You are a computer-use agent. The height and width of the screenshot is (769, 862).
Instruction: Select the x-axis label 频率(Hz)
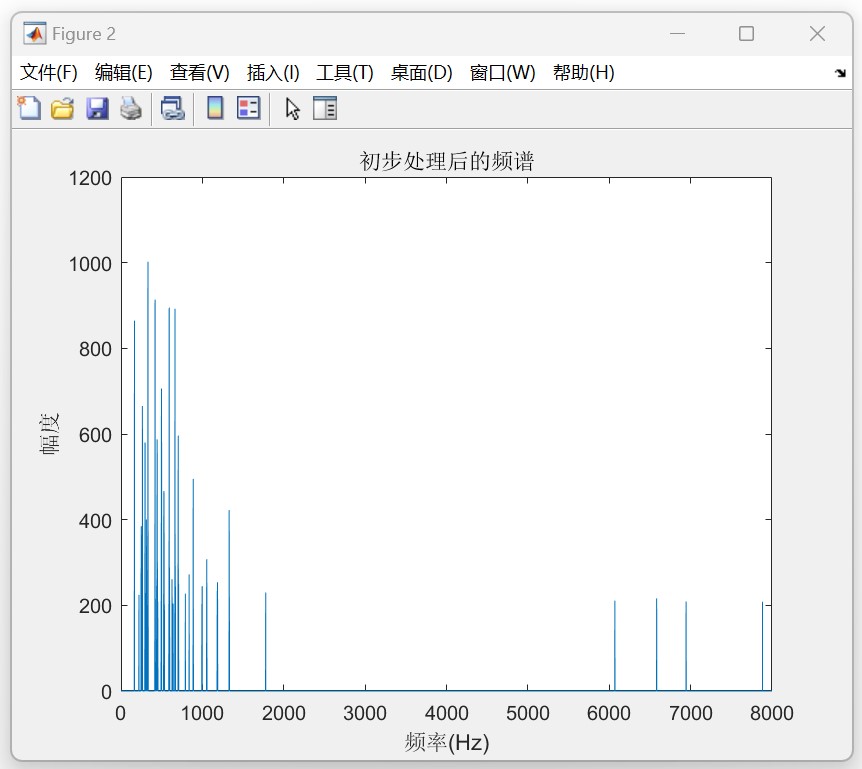coord(446,743)
